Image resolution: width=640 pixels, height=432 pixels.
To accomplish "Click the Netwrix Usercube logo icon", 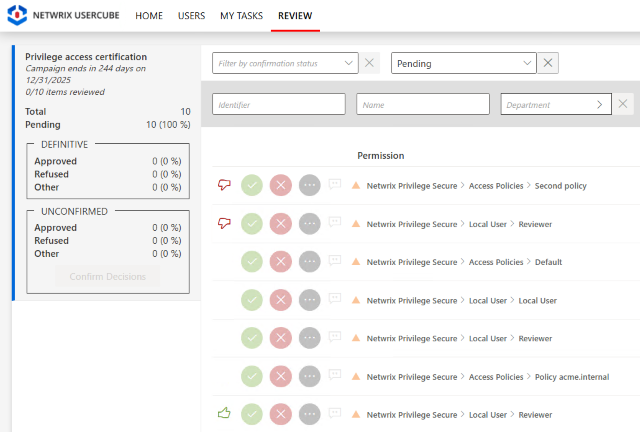I will pyautogui.click(x=17, y=15).
